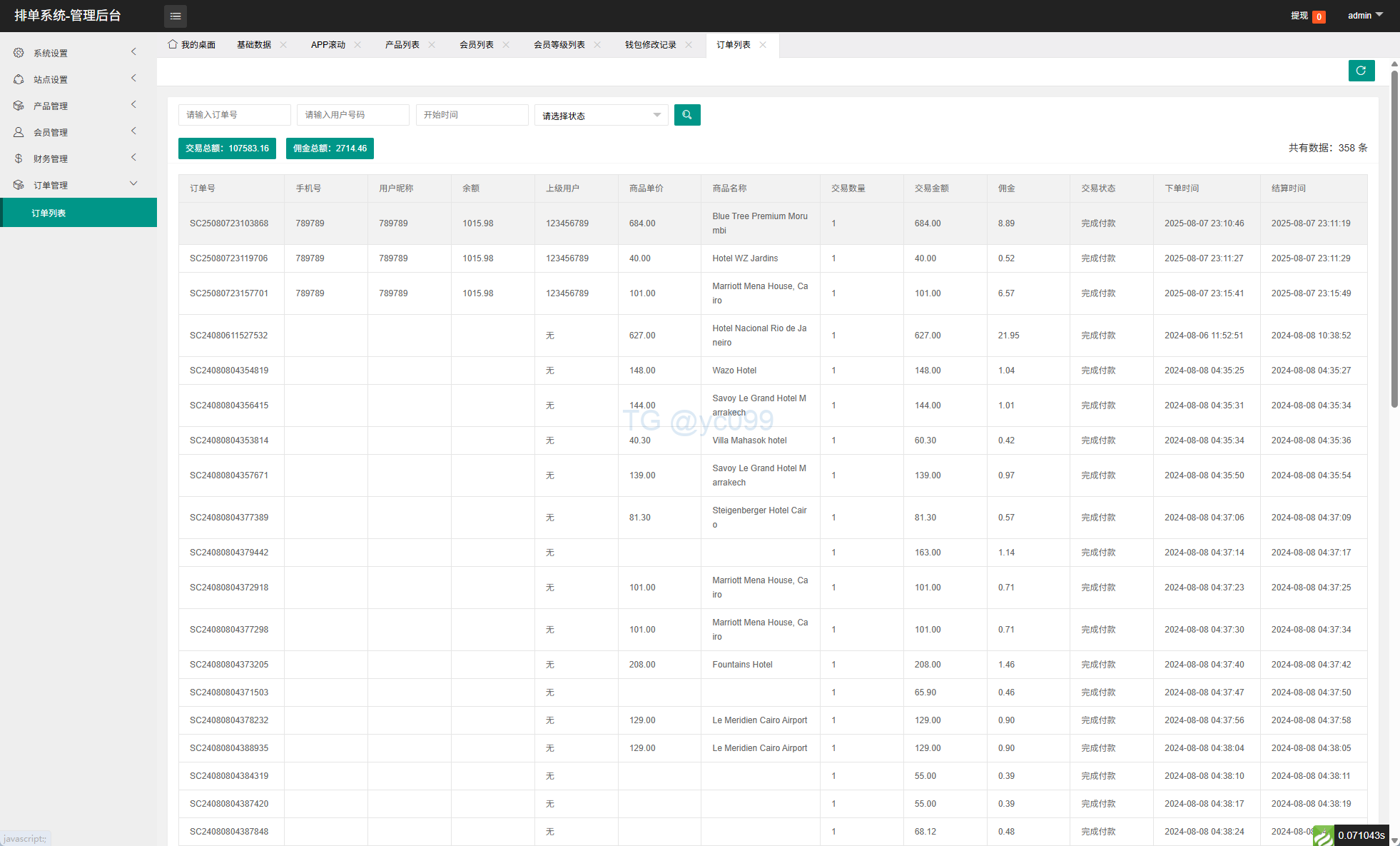The width and height of the screenshot is (1400, 846).
Task: Click the 请输入订单号 input field
Action: (234, 115)
